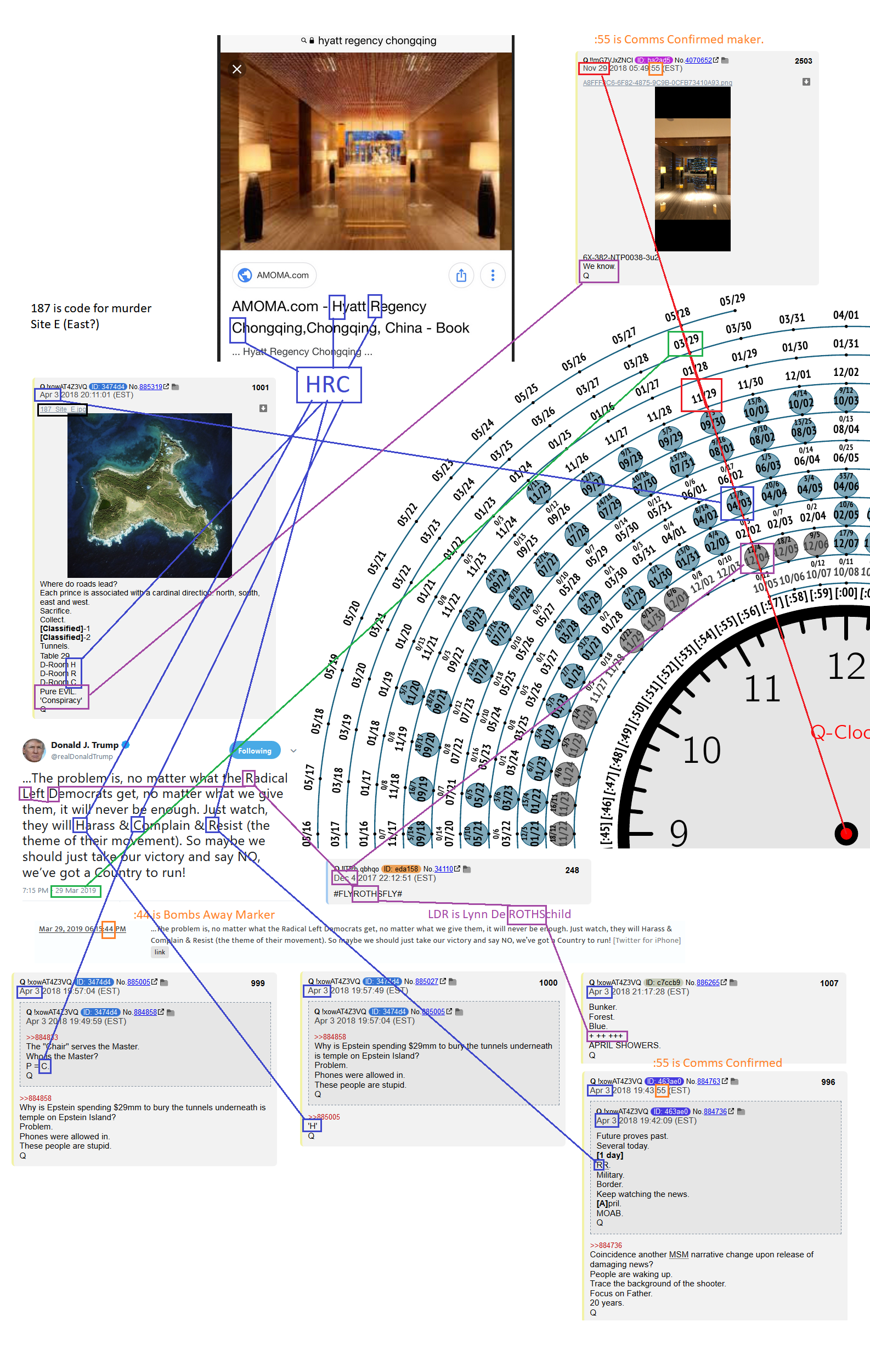Select the 11/29 date on the Q-Clock

click(x=703, y=396)
